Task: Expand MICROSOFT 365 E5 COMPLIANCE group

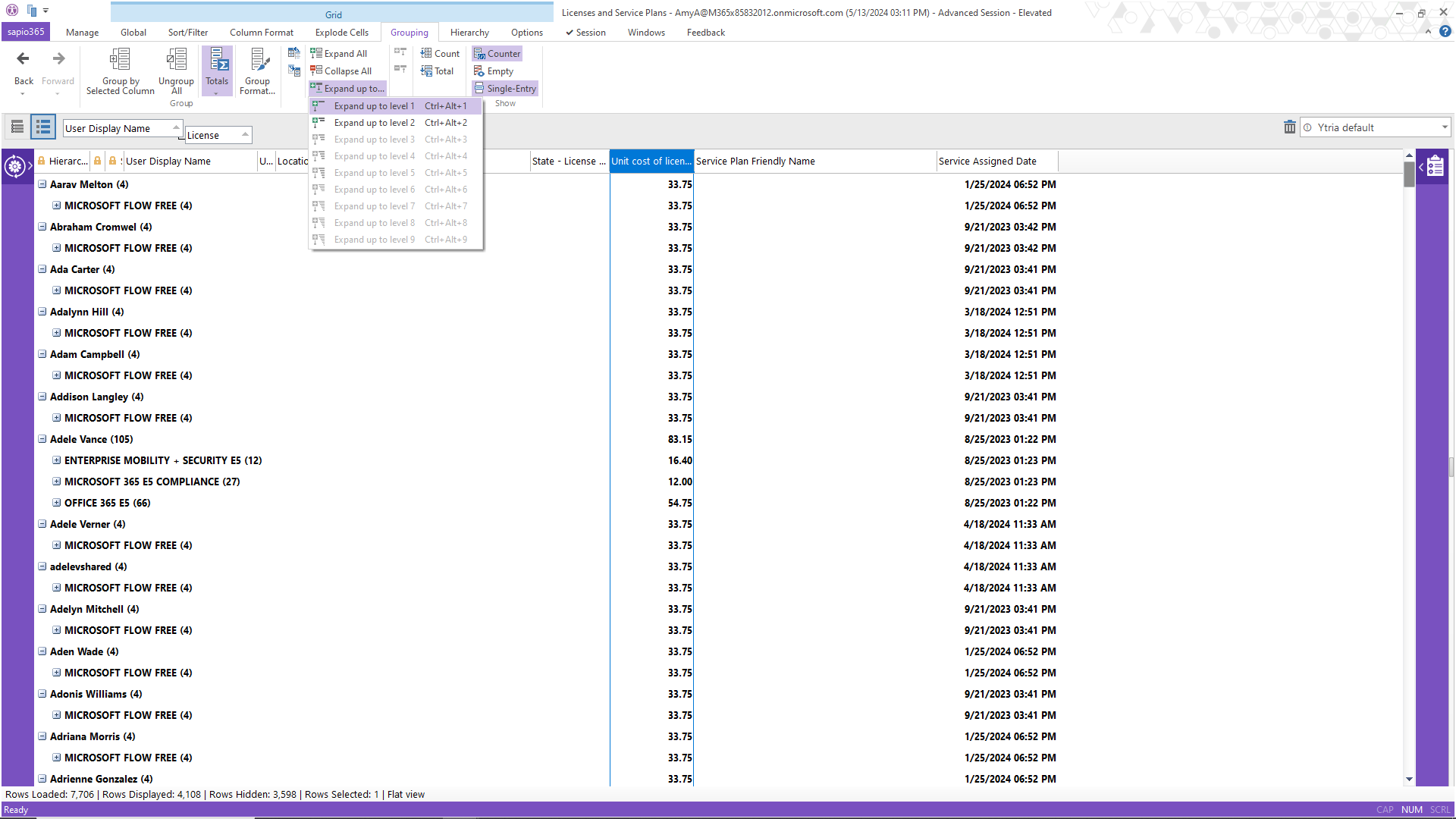Action: (57, 482)
